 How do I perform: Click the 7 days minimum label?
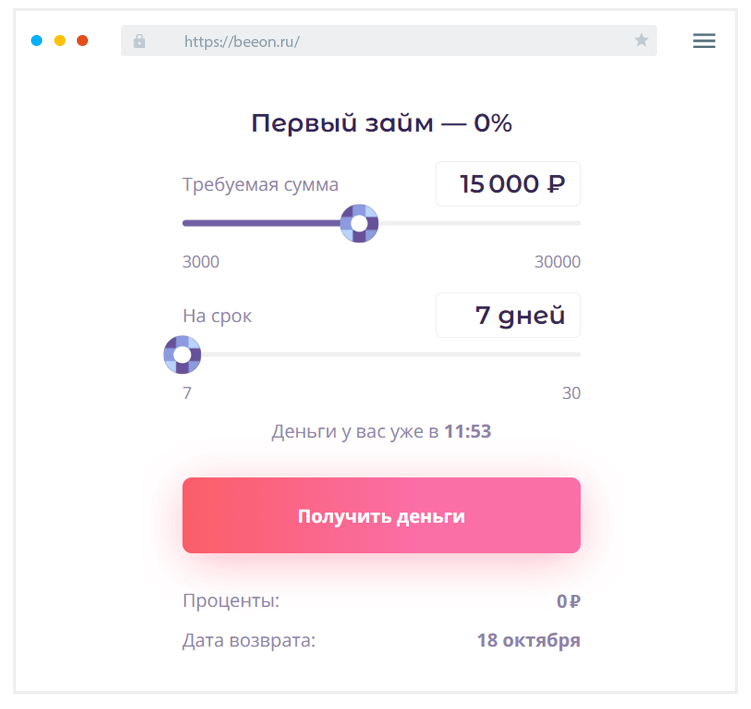[187, 393]
